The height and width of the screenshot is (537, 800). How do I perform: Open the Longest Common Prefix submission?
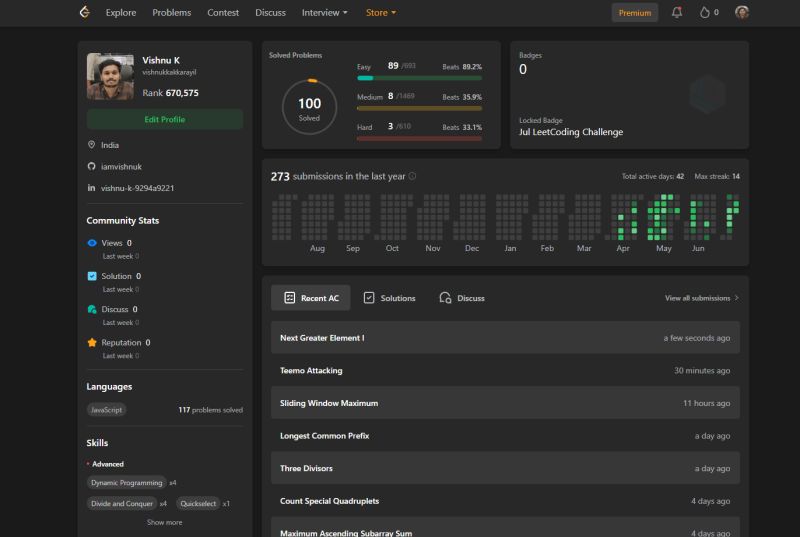pyautogui.click(x=505, y=436)
